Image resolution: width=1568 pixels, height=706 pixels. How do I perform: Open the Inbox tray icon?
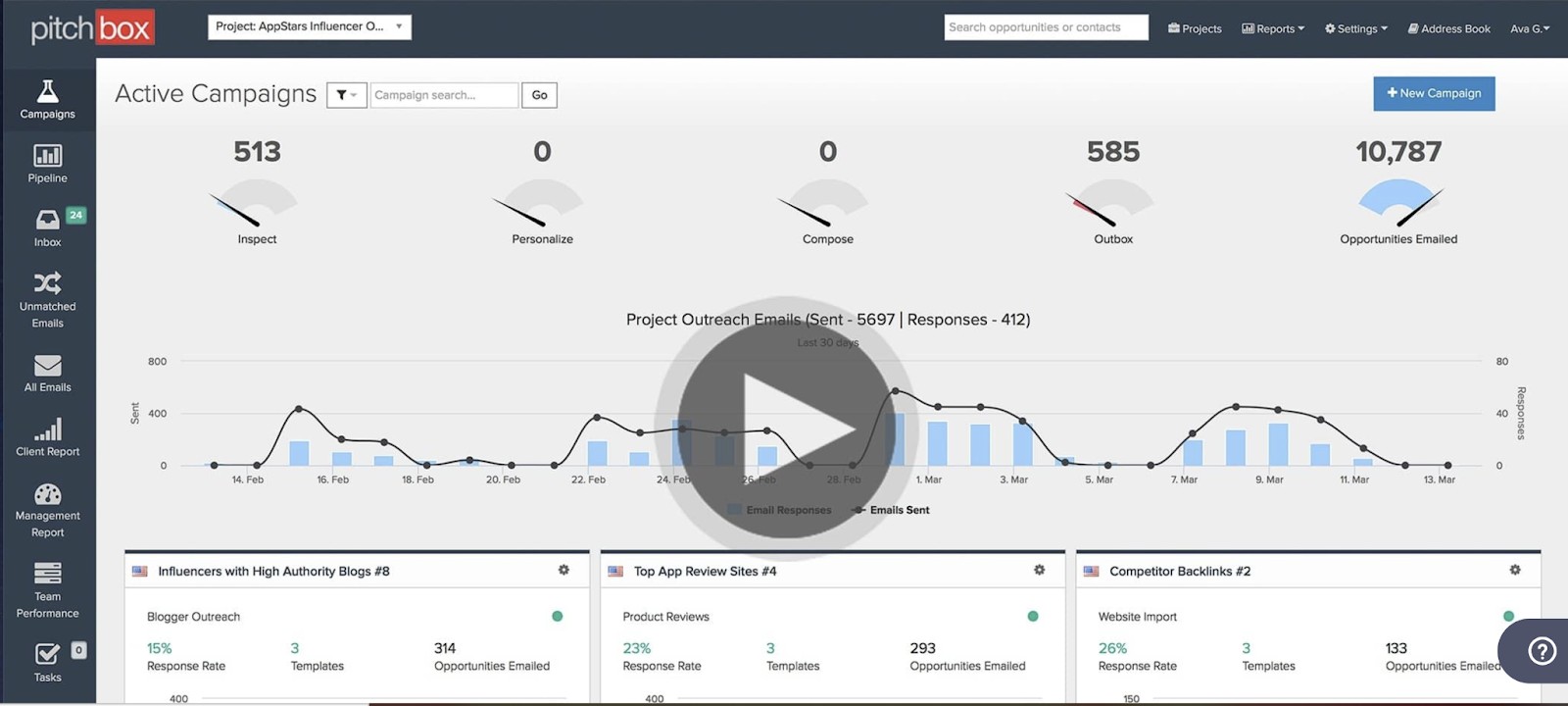(47, 219)
